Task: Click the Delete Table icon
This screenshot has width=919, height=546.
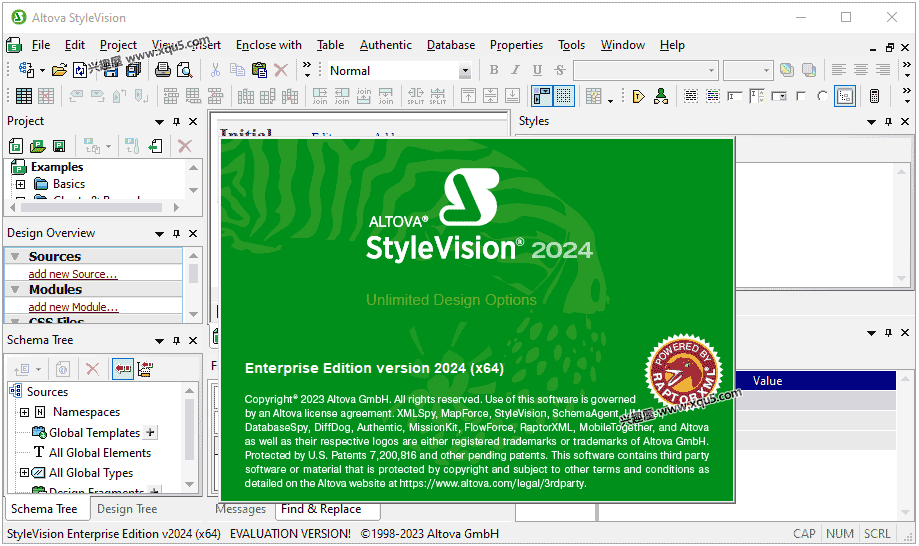Action: point(46,96)
